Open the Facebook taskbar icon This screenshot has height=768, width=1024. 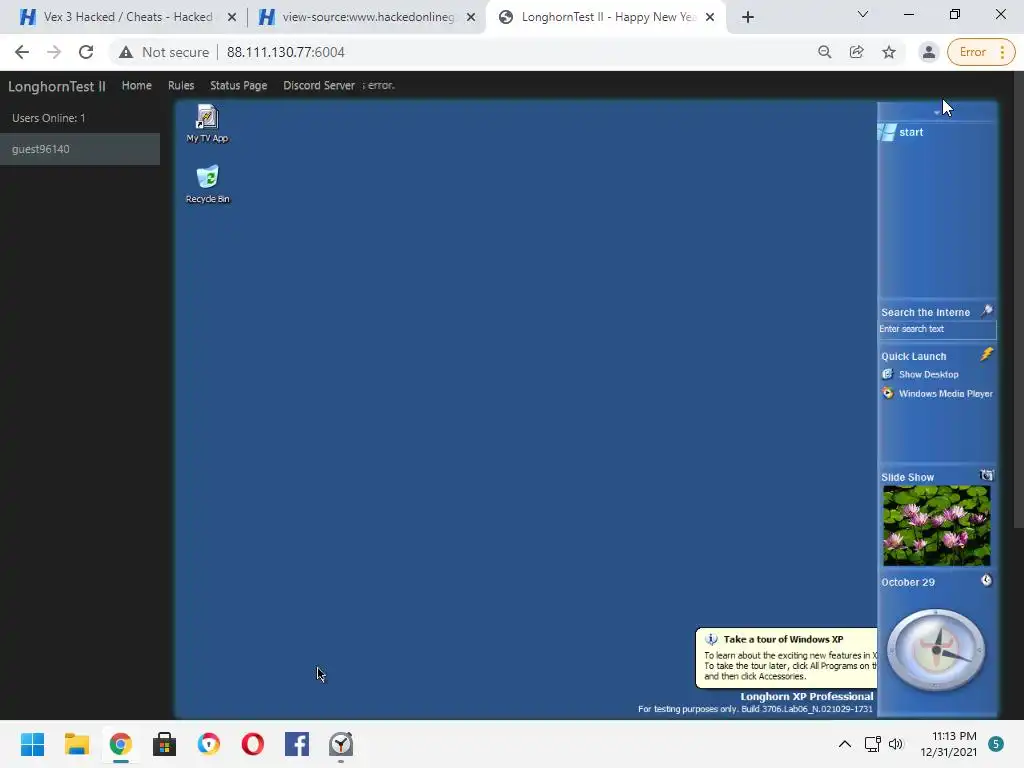(x=297, y=744)
